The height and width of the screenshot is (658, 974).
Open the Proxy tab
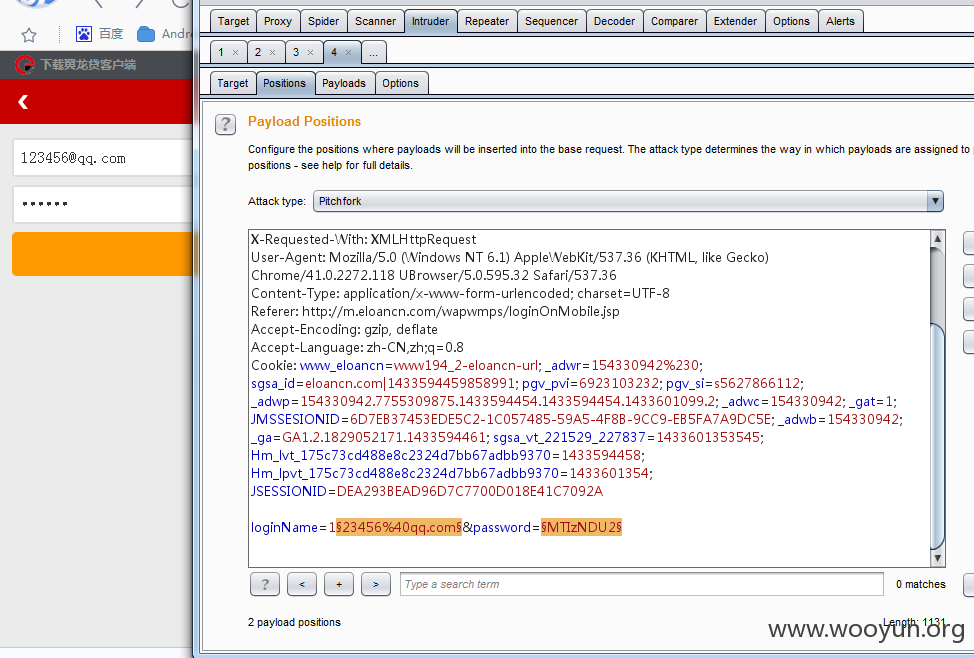click(278, 21)
